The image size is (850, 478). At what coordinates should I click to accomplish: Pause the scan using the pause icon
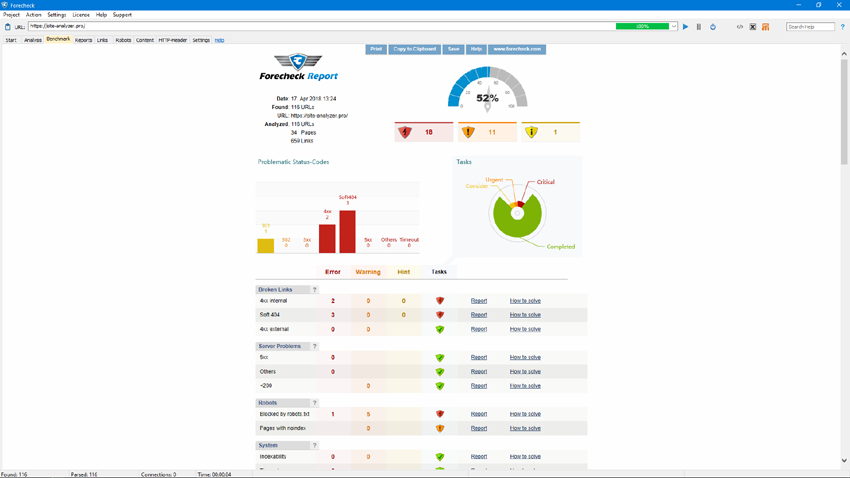point(699,27)
